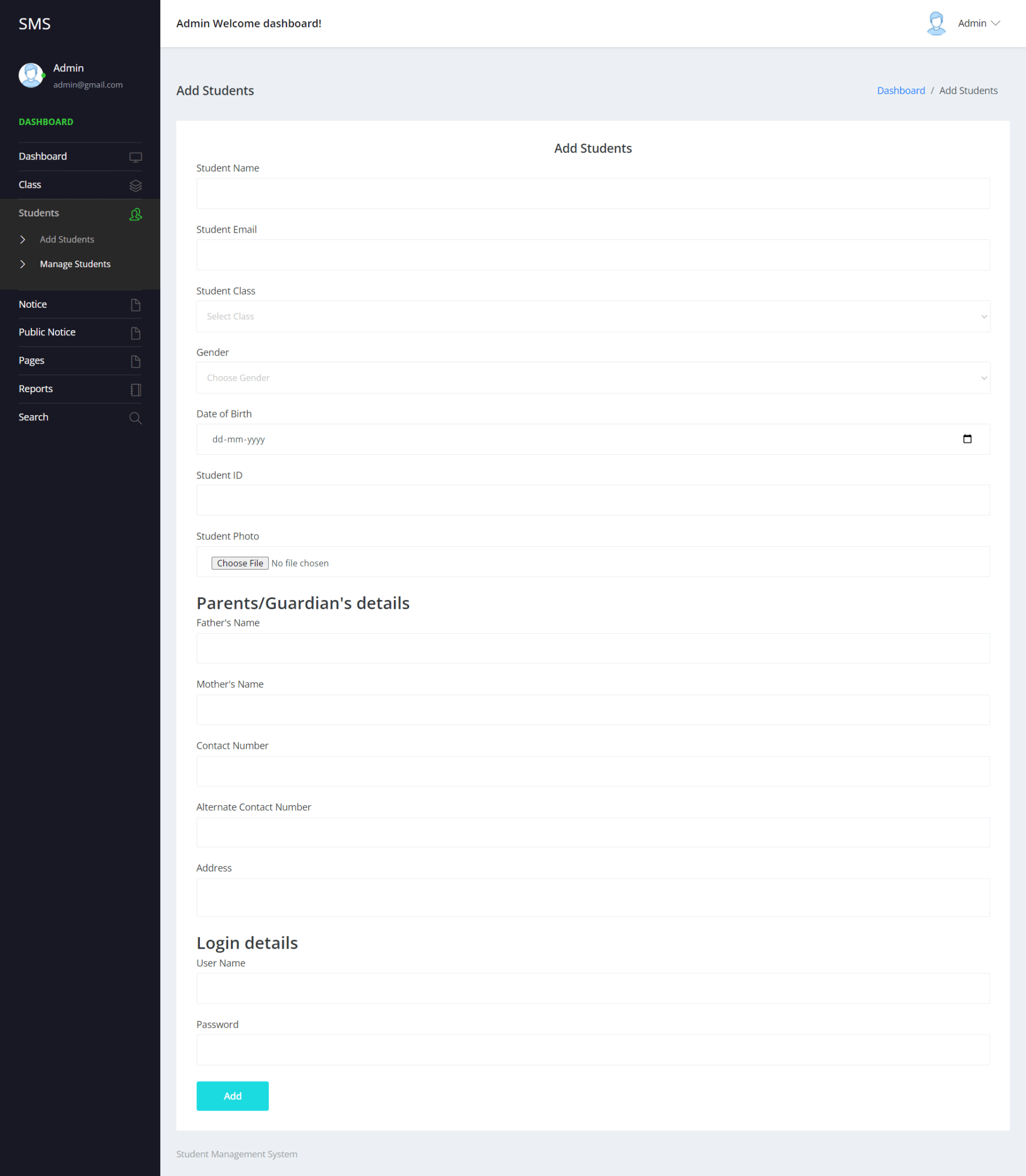Click the Reports book icon

[135, 389]
